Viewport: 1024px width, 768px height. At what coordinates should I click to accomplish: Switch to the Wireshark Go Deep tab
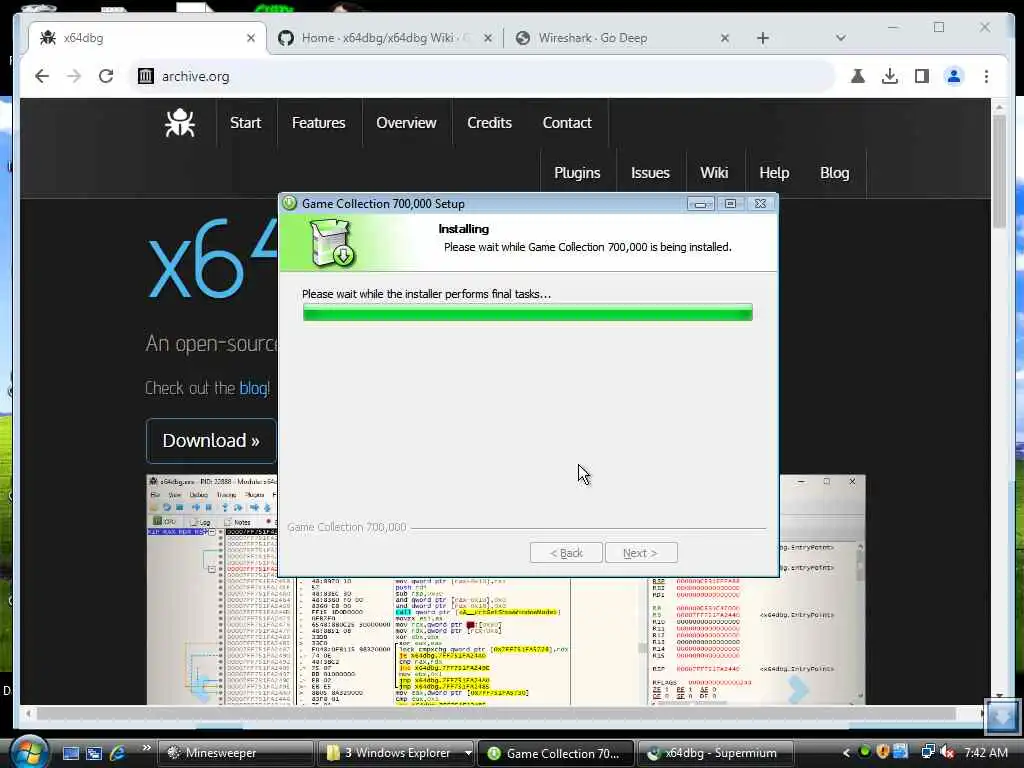click(614, 38)
